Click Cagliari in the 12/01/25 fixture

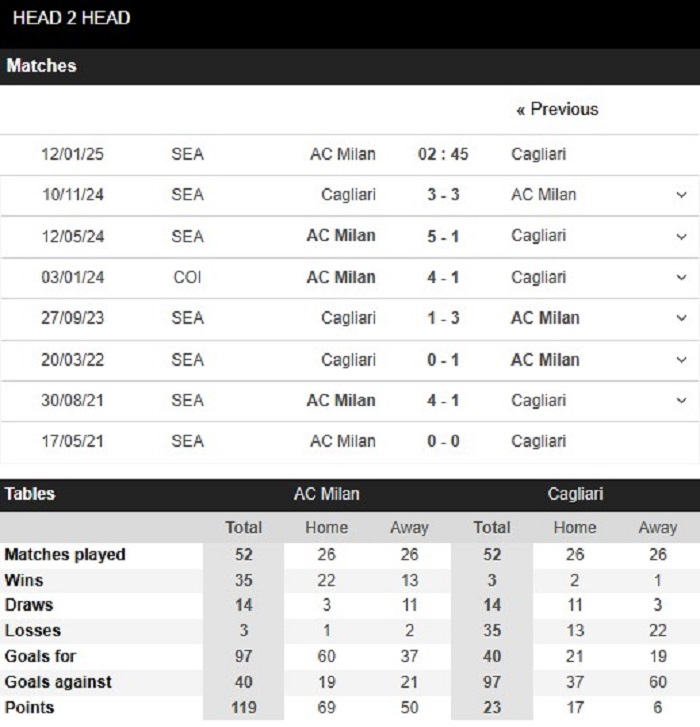538,154
